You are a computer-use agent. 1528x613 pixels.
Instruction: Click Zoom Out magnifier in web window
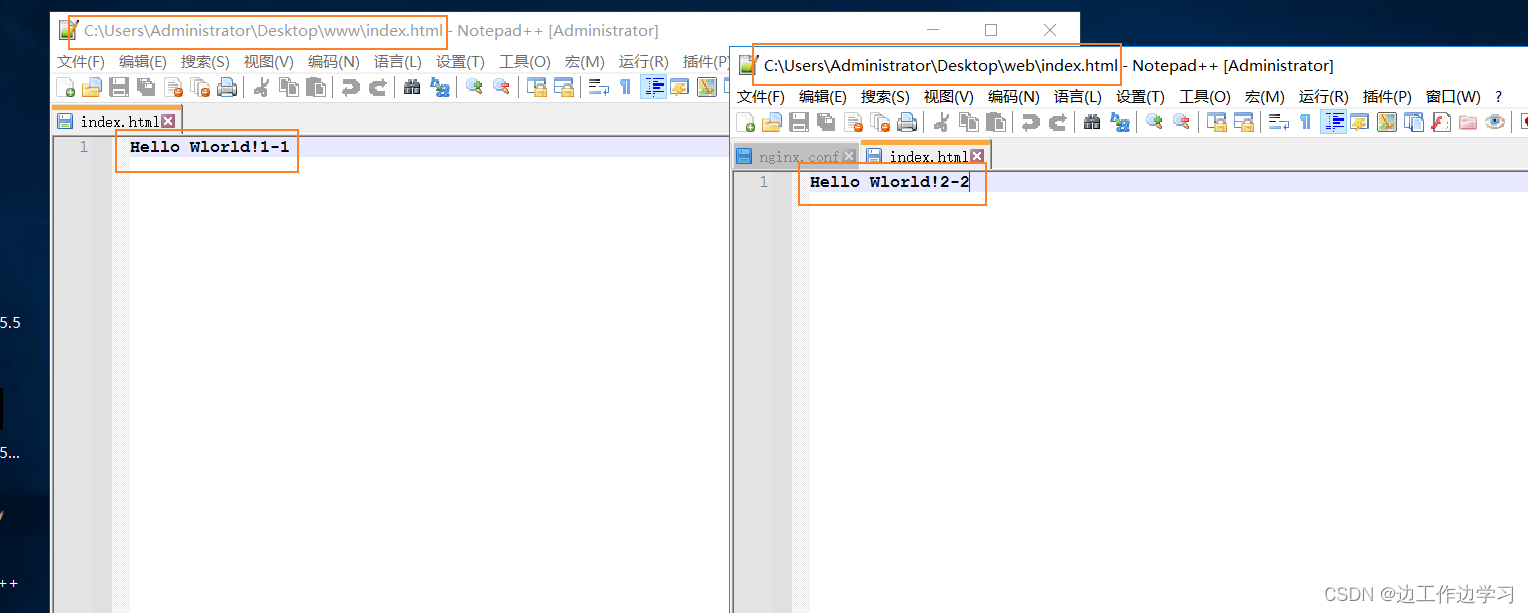(x=1181, y=122)
